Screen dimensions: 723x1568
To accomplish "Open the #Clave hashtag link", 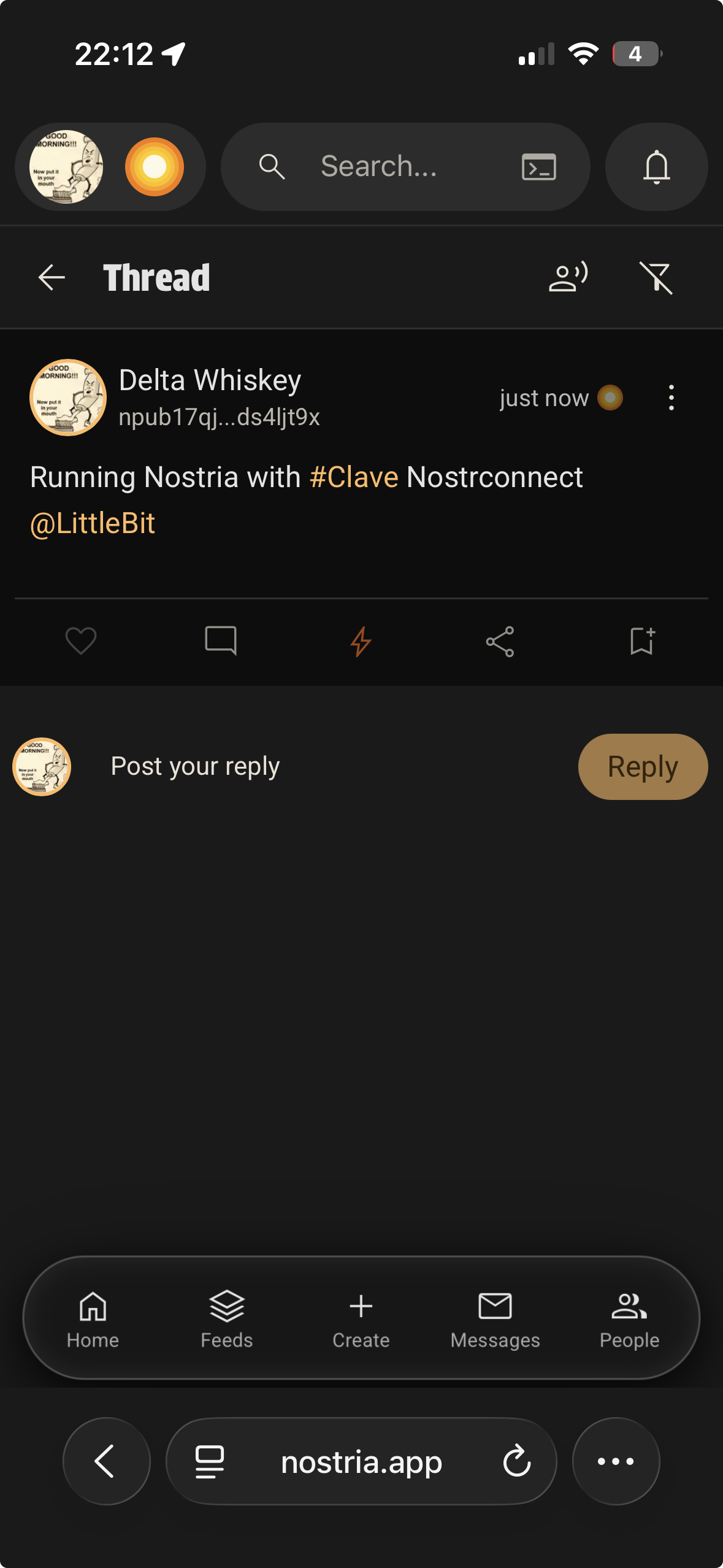I will pos(354,477).
